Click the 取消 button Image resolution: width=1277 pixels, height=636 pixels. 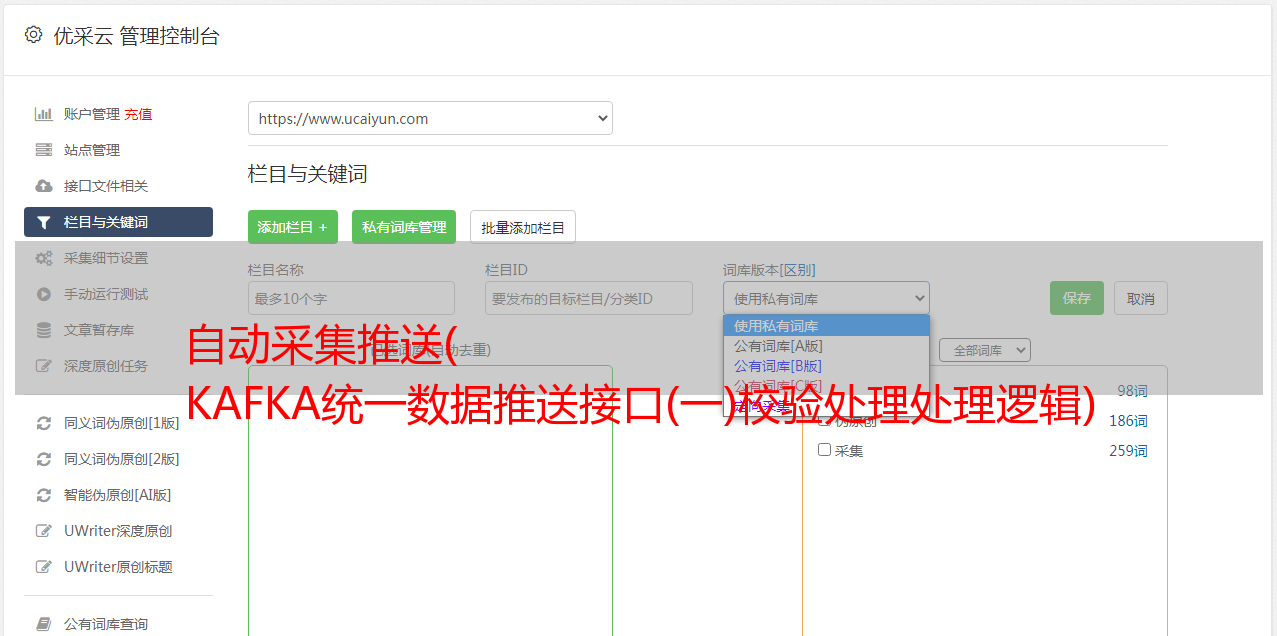coord(1141,298)
